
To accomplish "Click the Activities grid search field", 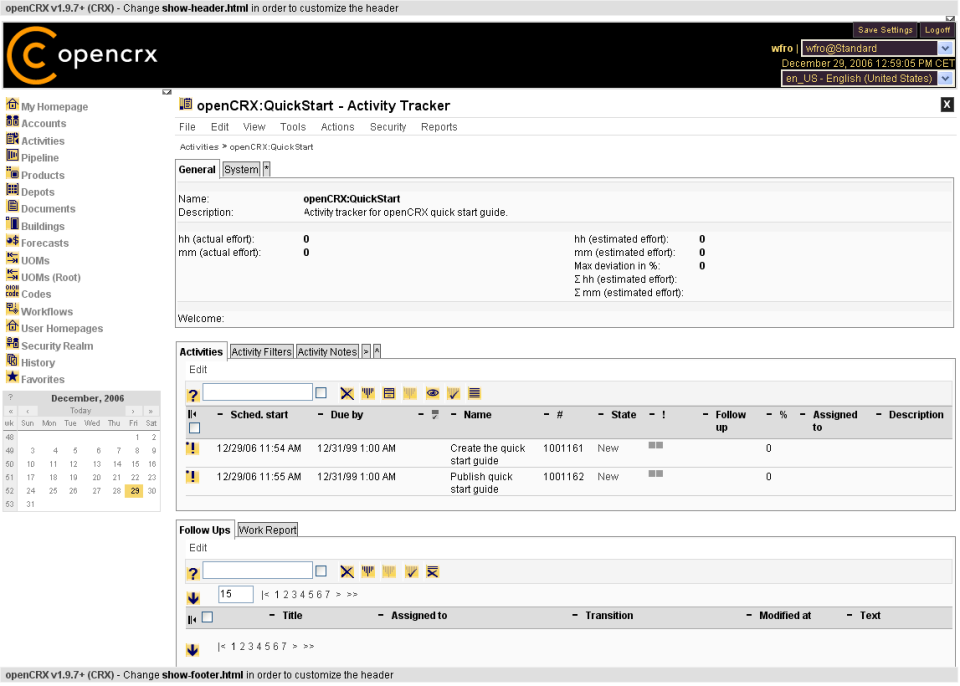I will (x=257, y=392).
